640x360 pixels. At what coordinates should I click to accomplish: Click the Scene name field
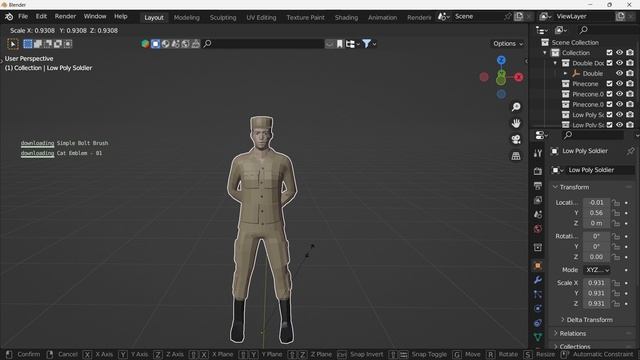coord(478,17)
